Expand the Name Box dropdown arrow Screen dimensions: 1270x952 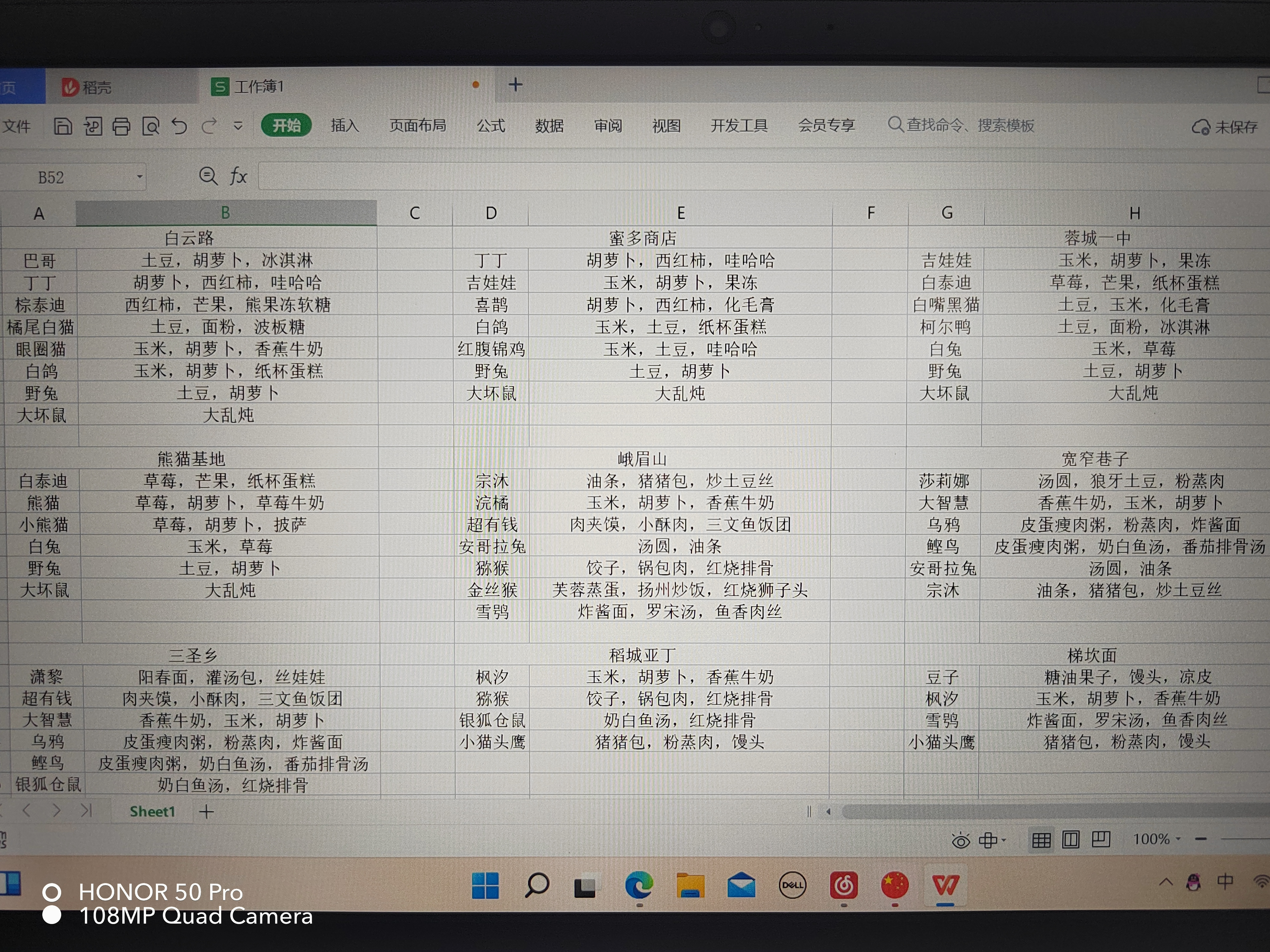(x=140, y=177)
